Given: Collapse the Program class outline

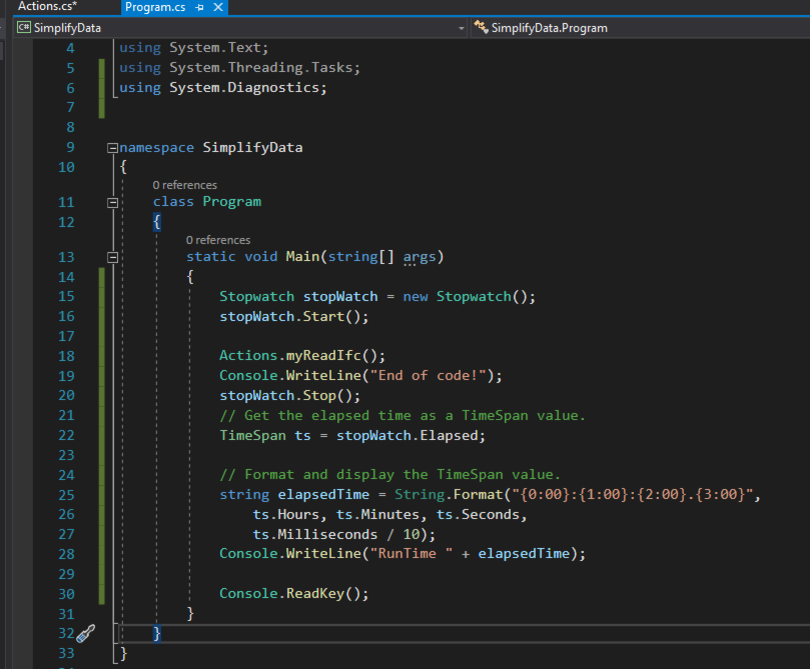Looking at the screenshot, I should [x=112, y=202].
